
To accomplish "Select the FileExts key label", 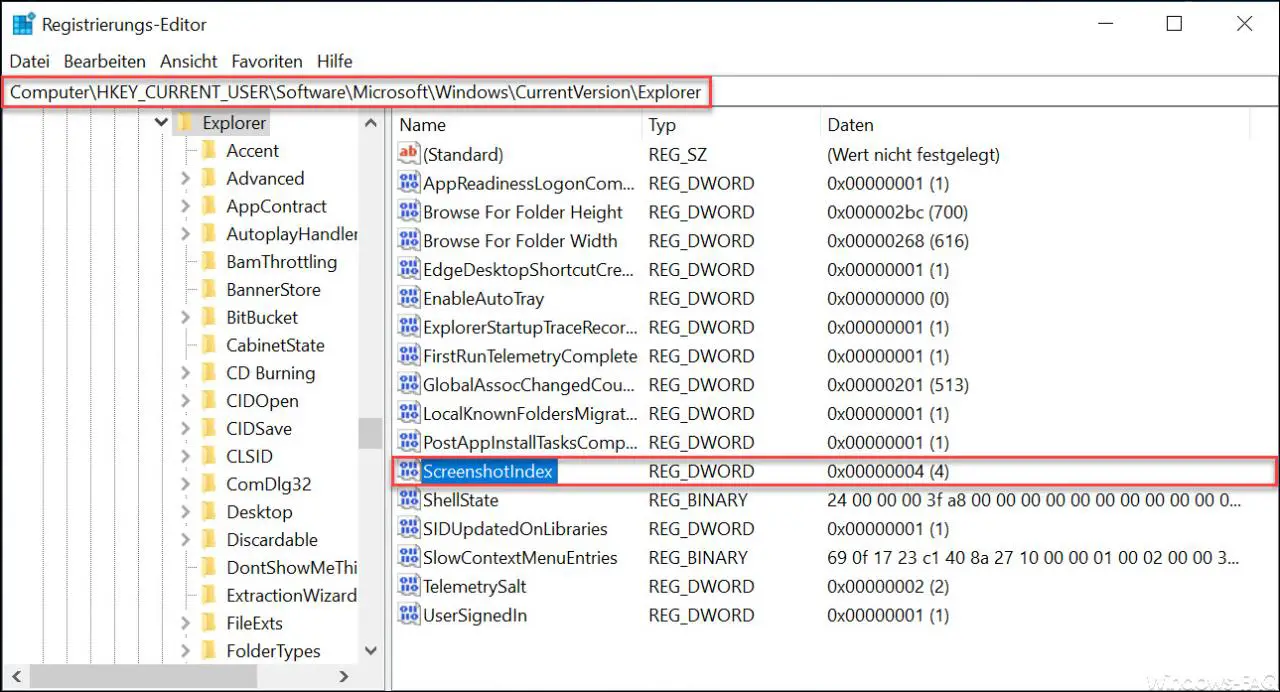I will point(254,623).
